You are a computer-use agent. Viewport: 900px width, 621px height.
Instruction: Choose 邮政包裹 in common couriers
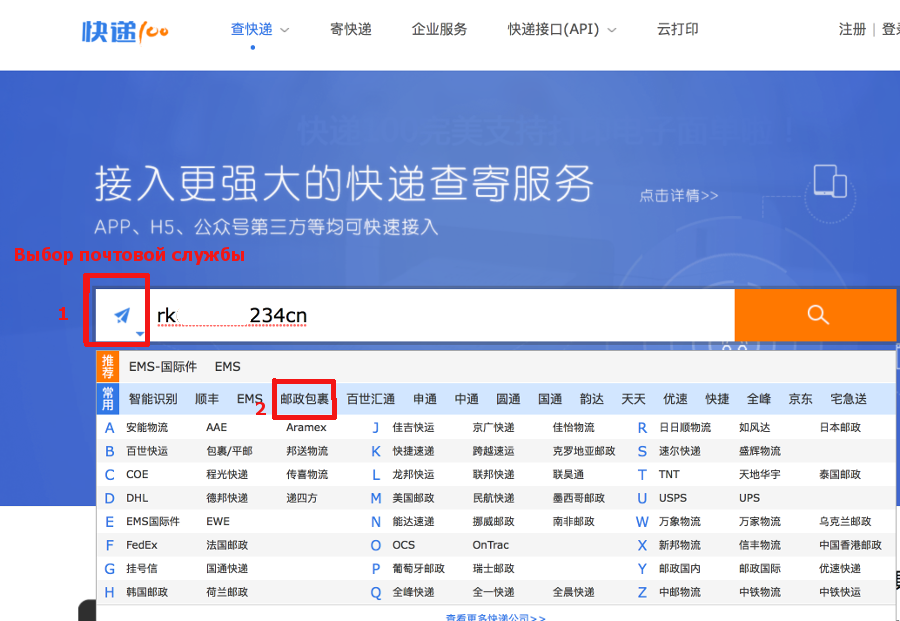tap(304, 399)
